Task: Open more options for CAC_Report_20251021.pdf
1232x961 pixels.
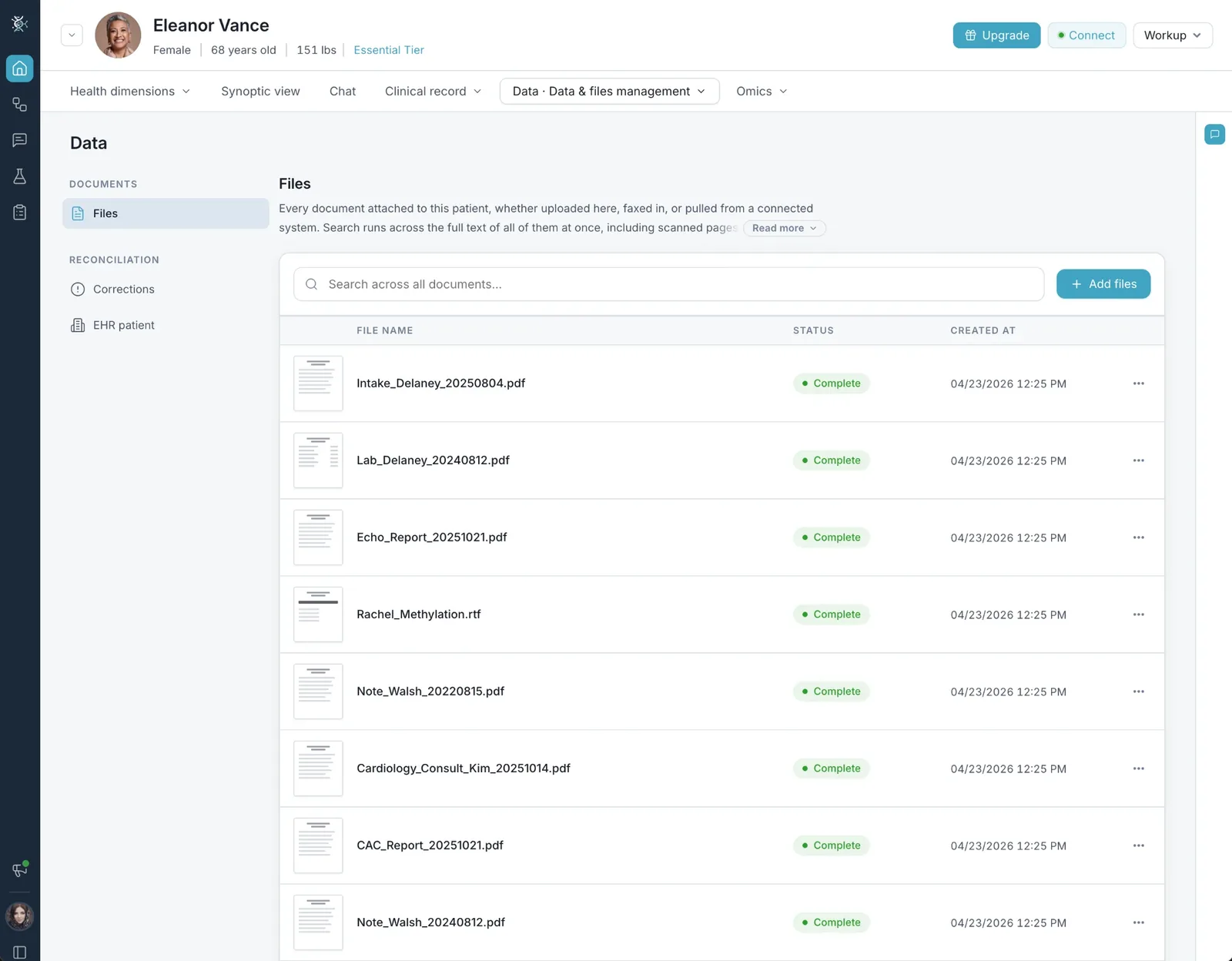Action: [1138, 845]
